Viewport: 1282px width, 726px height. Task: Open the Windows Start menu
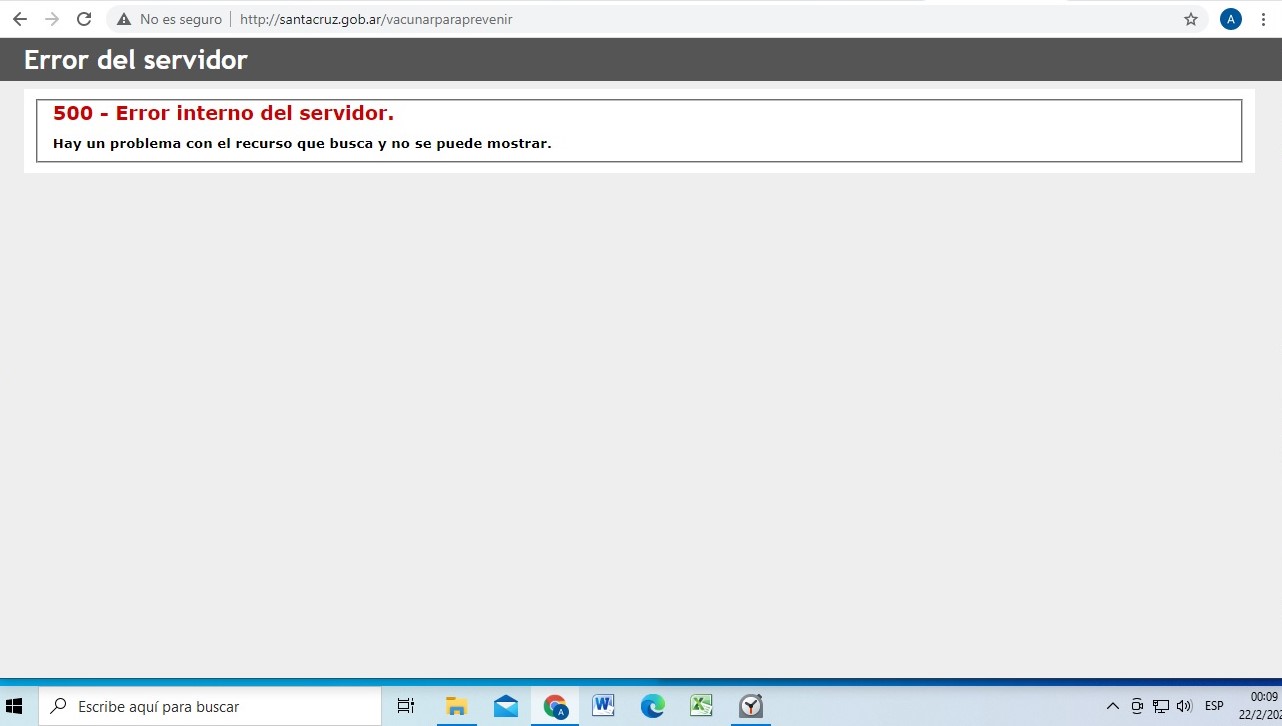pyautogui.click(x=14, y=706)
